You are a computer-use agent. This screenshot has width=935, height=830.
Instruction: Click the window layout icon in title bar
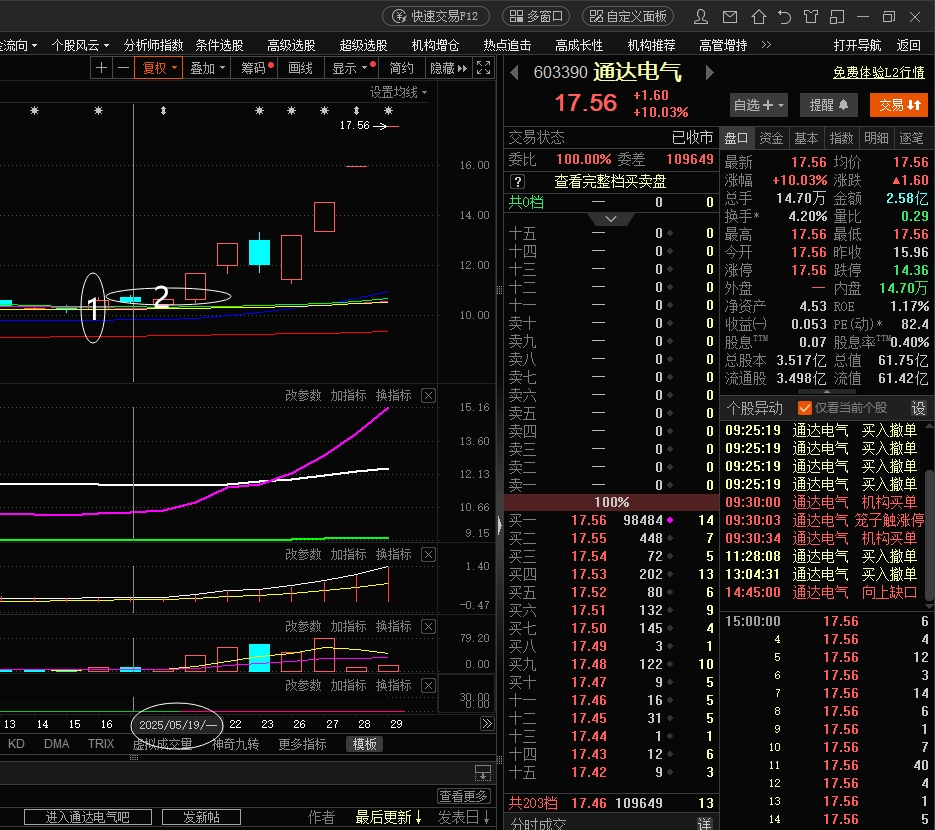click(837, 17)
